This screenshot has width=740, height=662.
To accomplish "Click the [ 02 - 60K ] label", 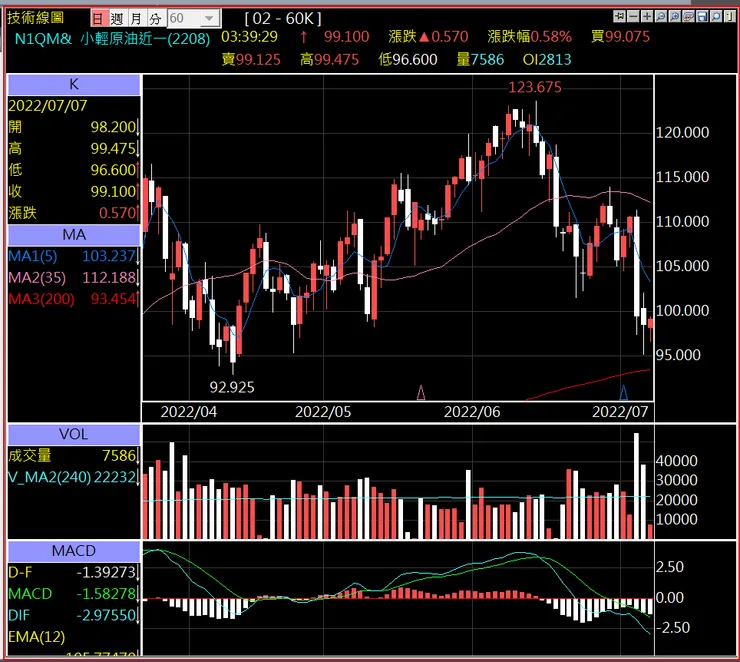I will 283,18.
